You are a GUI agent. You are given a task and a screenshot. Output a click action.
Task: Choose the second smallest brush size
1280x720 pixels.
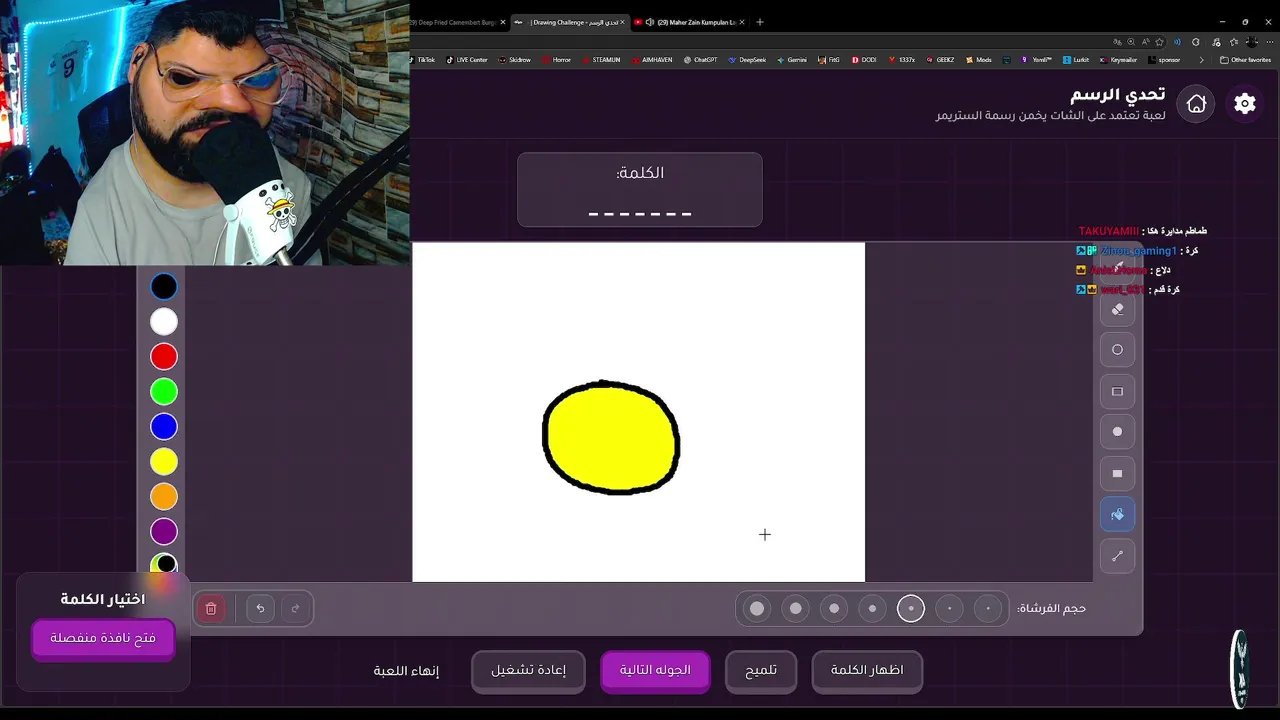coord(950,608)
